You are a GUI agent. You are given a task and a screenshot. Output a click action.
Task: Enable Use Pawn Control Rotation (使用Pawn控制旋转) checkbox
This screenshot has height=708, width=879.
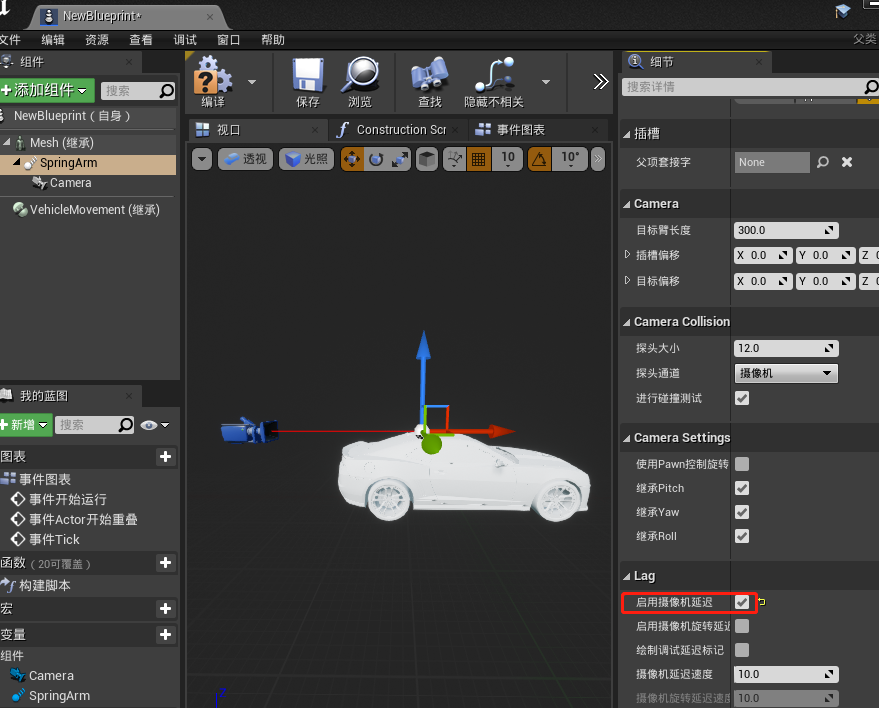[742, 464]
